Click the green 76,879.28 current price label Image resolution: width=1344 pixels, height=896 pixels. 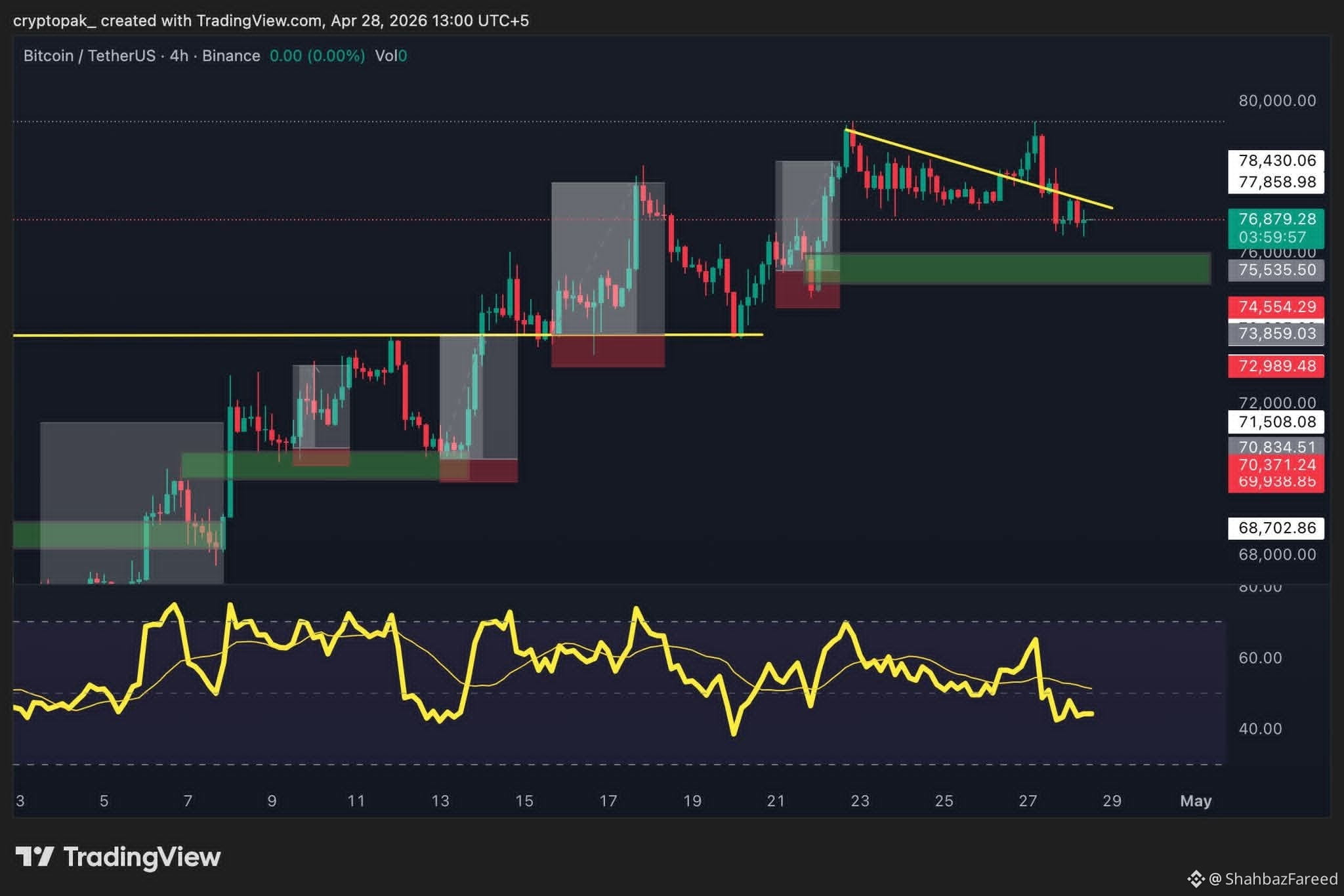[x=1276, y=219]
